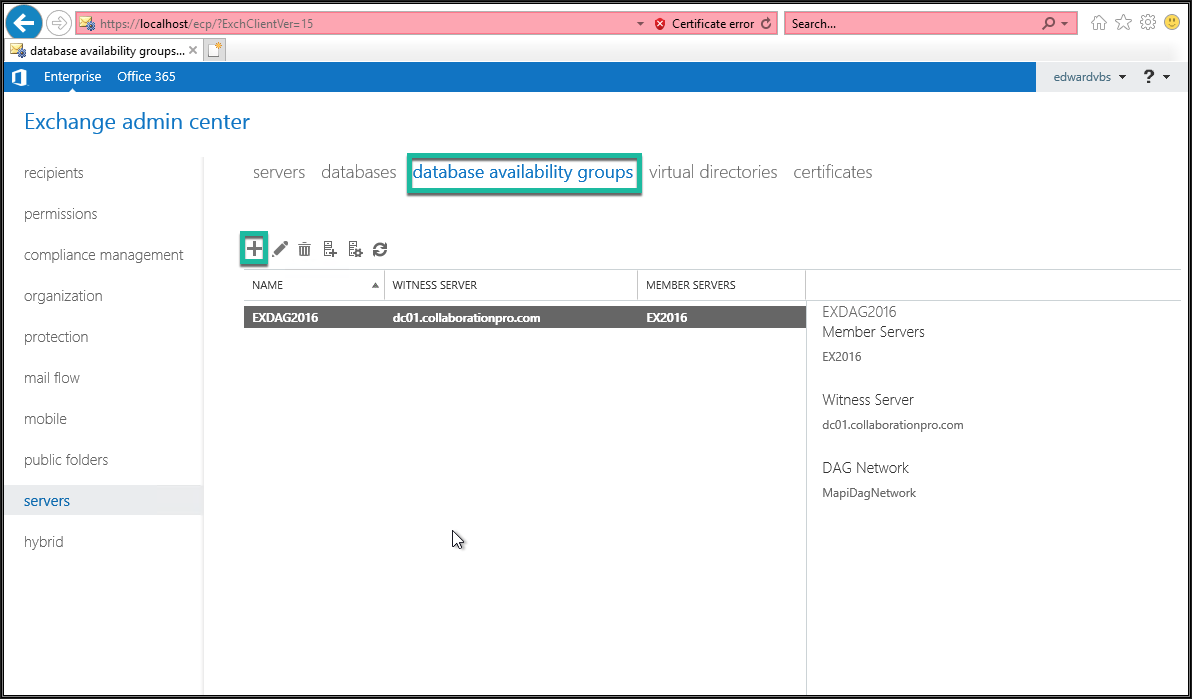The height and width of the screenshot is (699, 1192).
Task: Go to mail flow section
Action: pos(52,378)
